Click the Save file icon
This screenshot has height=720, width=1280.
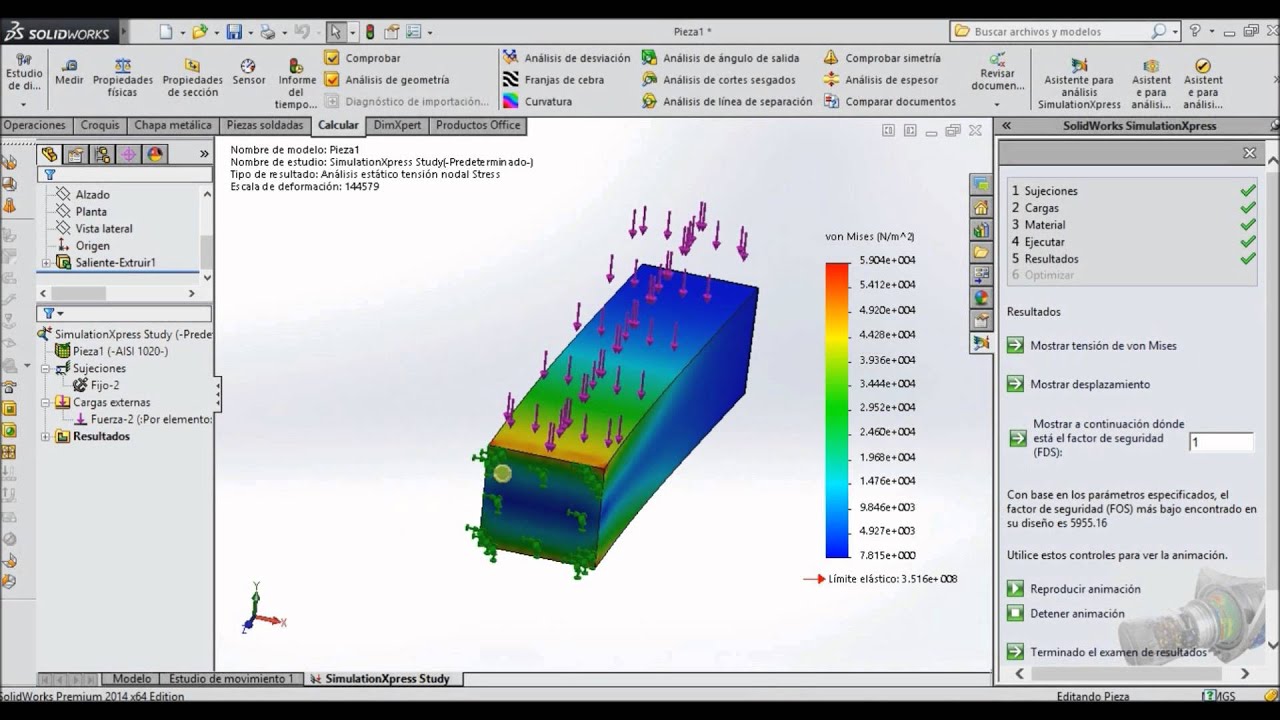[x=234, y=32]
